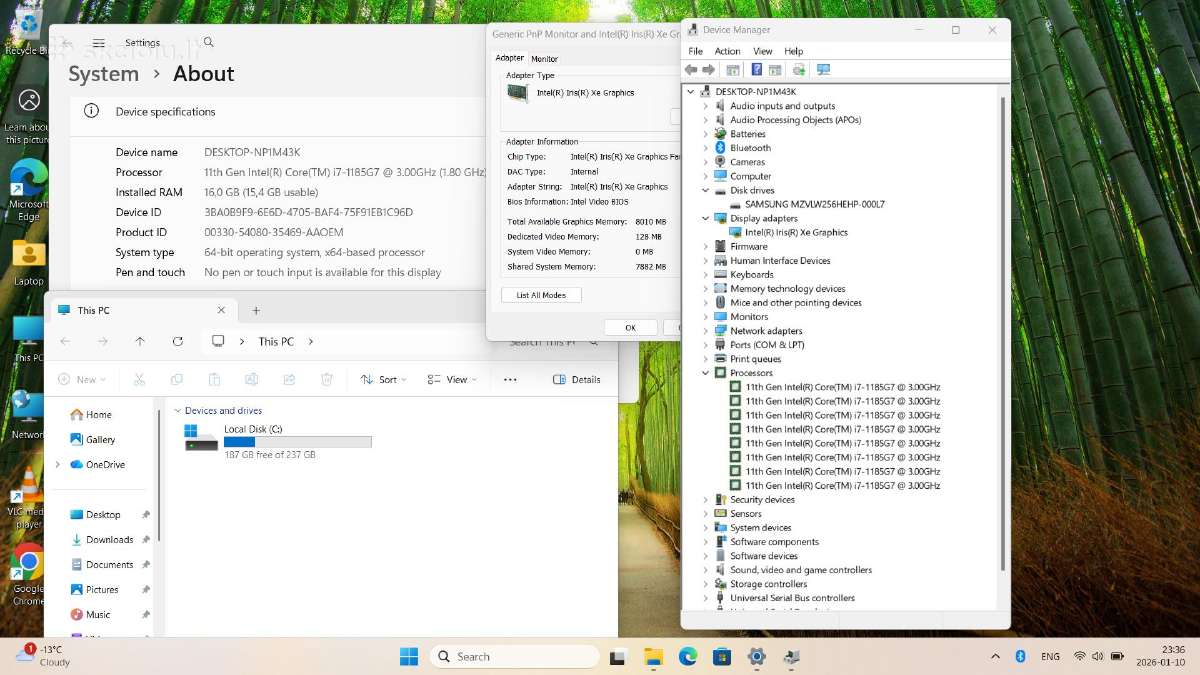Click the Paste clipboard icon in File Explorer

pyautogui.click(x=214, y=379)
